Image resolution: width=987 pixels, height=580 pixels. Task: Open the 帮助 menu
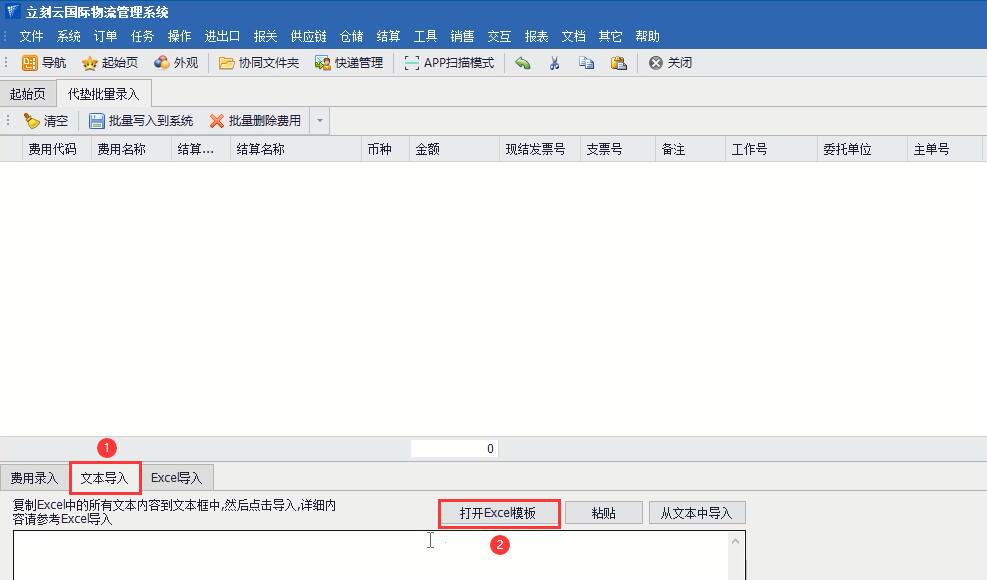point(648,37)
